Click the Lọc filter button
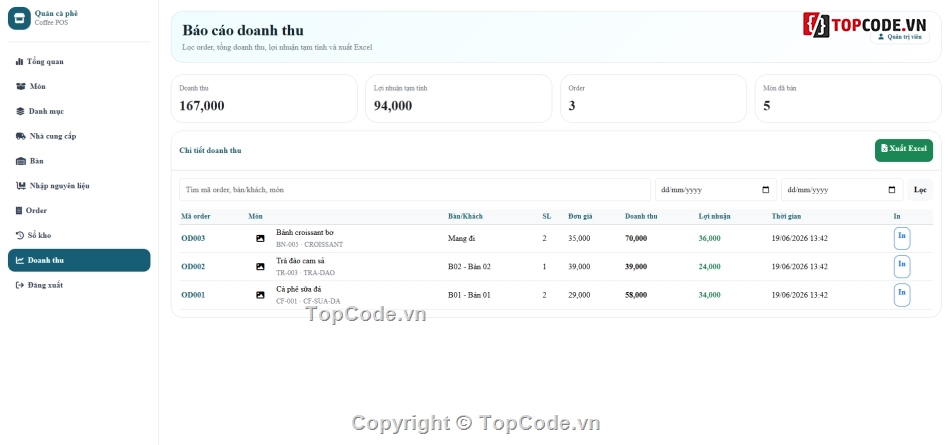The width and height of the screenshot is (950, 445). (x=920, y=190)
